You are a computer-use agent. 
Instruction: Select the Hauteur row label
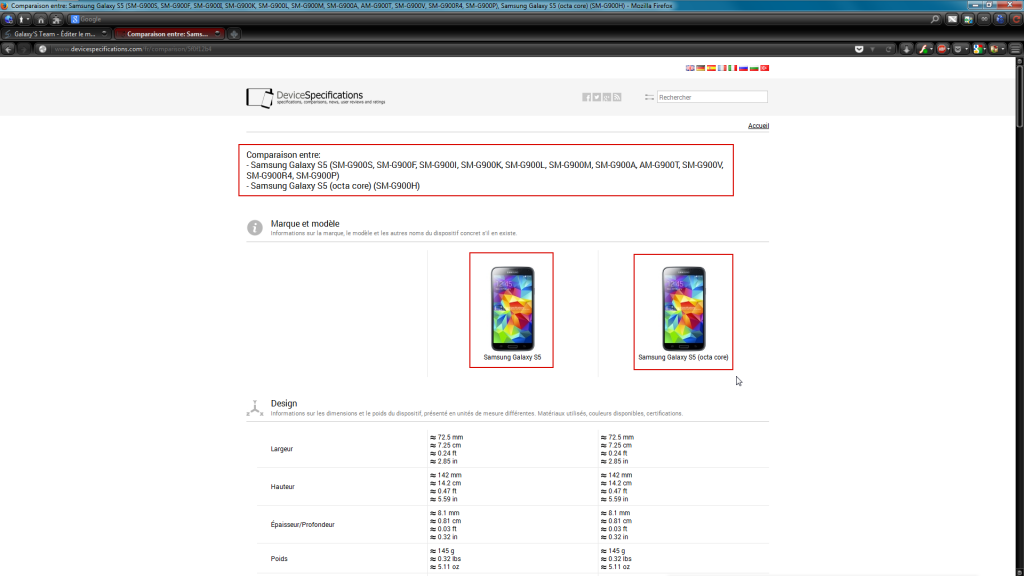(x=282, y=487)
